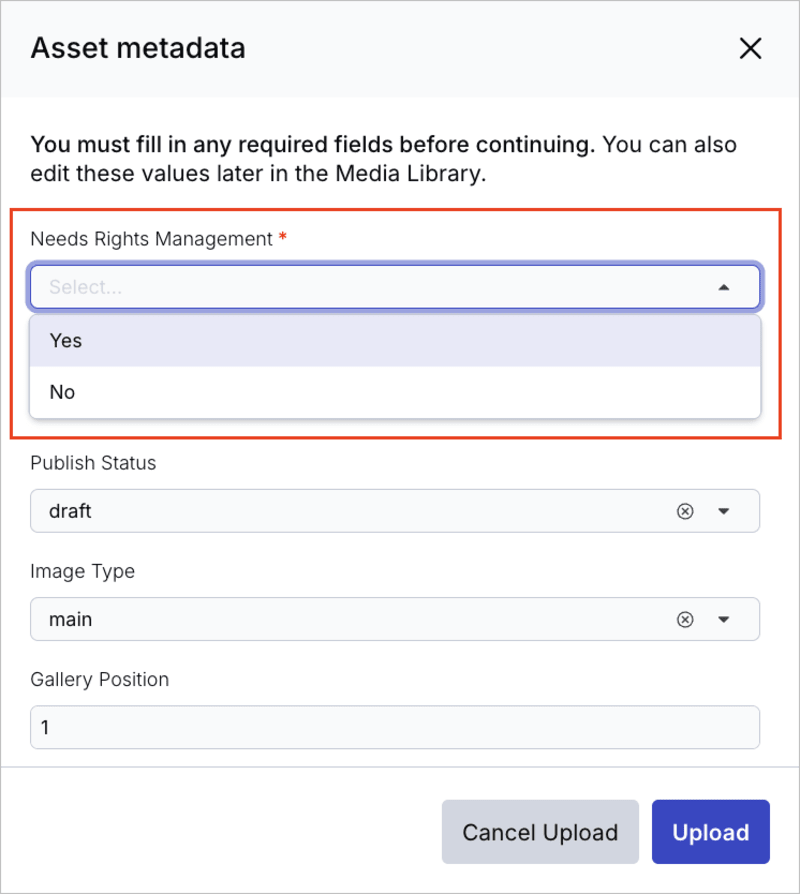Select No for Needs Rights Management
This screenshot has height=894, width=800.
click(x=62, y=392)
